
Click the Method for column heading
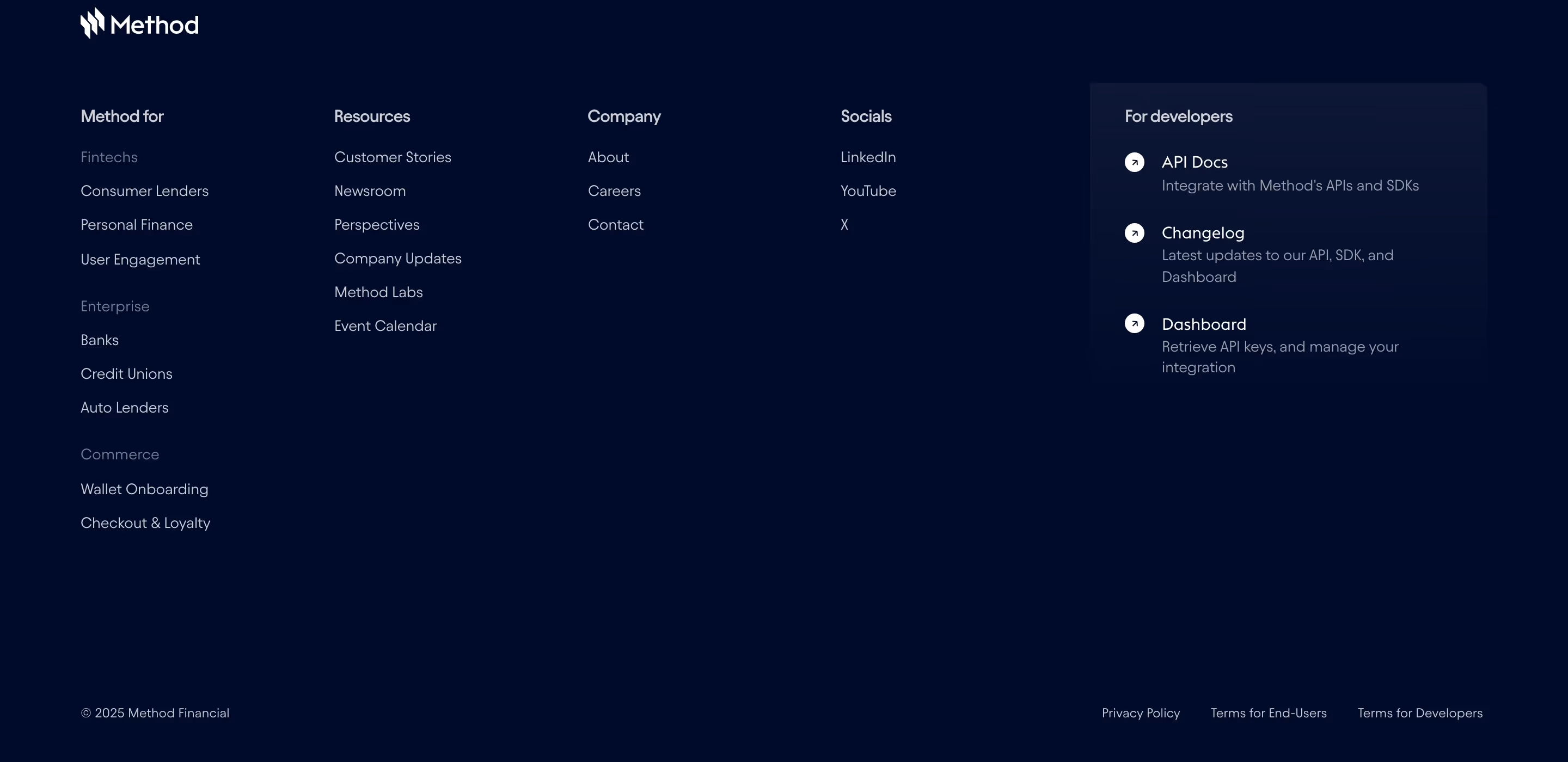tap(122, 116)
